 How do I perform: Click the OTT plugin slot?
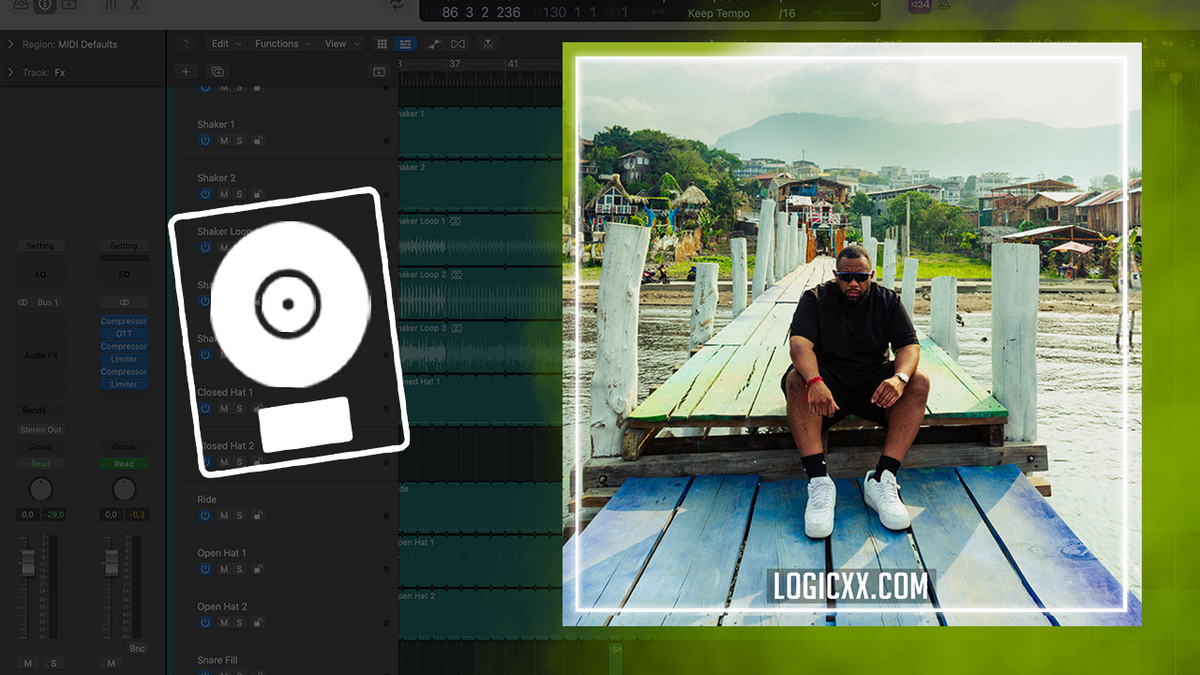(x=123, y=333)
